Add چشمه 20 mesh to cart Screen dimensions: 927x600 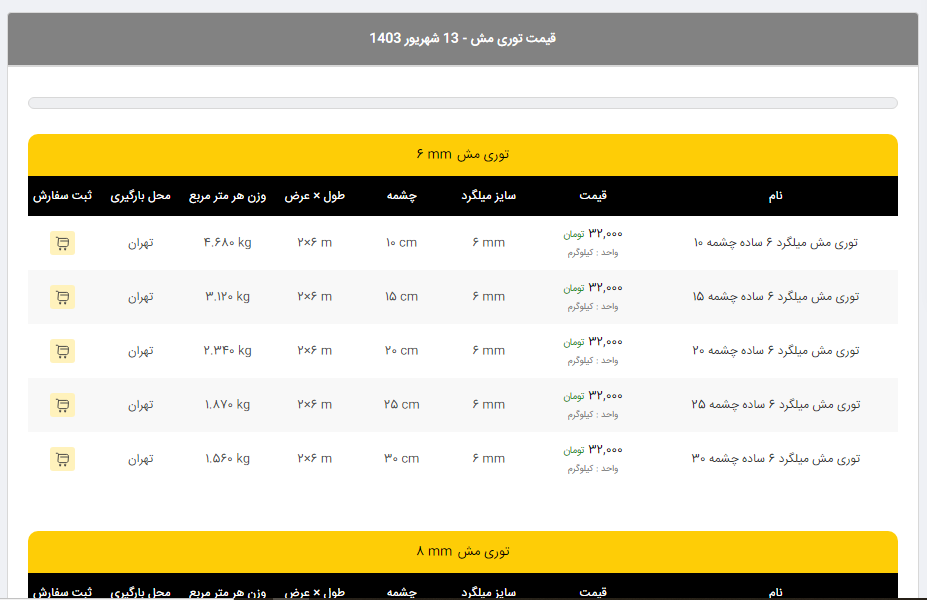pos(62,351)
